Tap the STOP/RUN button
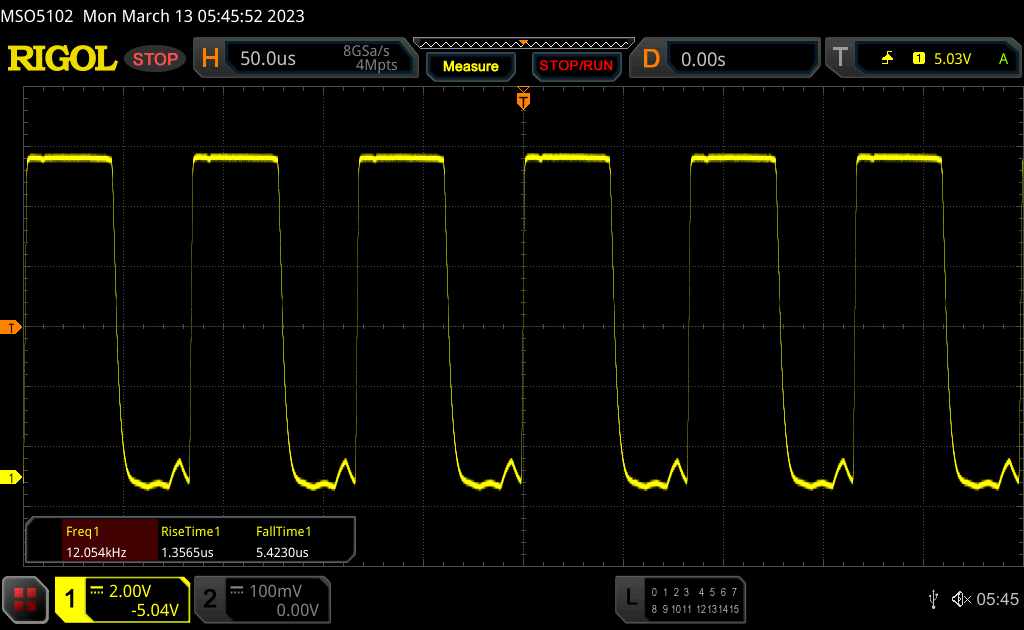 tap(576, 66)
